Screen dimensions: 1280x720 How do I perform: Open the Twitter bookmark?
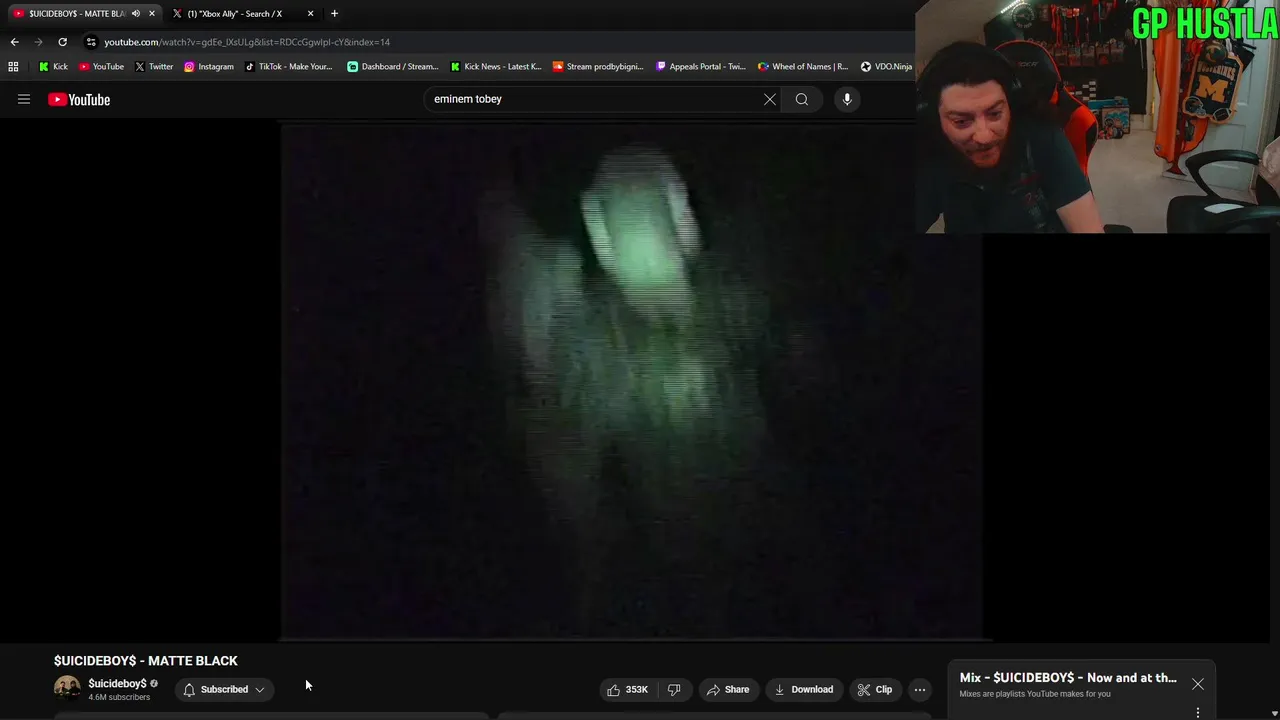[154, 67]
